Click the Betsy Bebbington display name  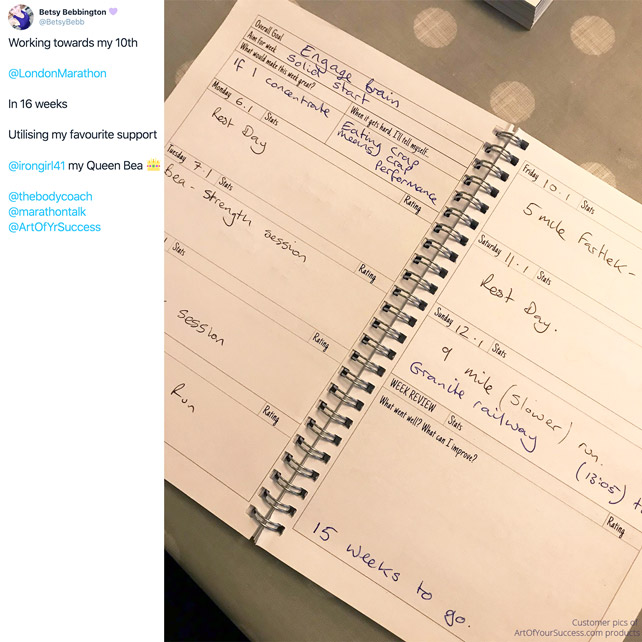[72, 12]
